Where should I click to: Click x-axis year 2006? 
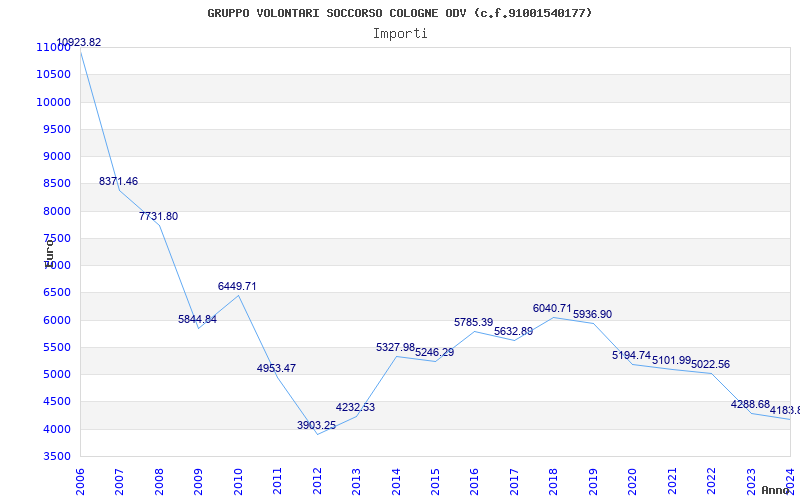80,481
